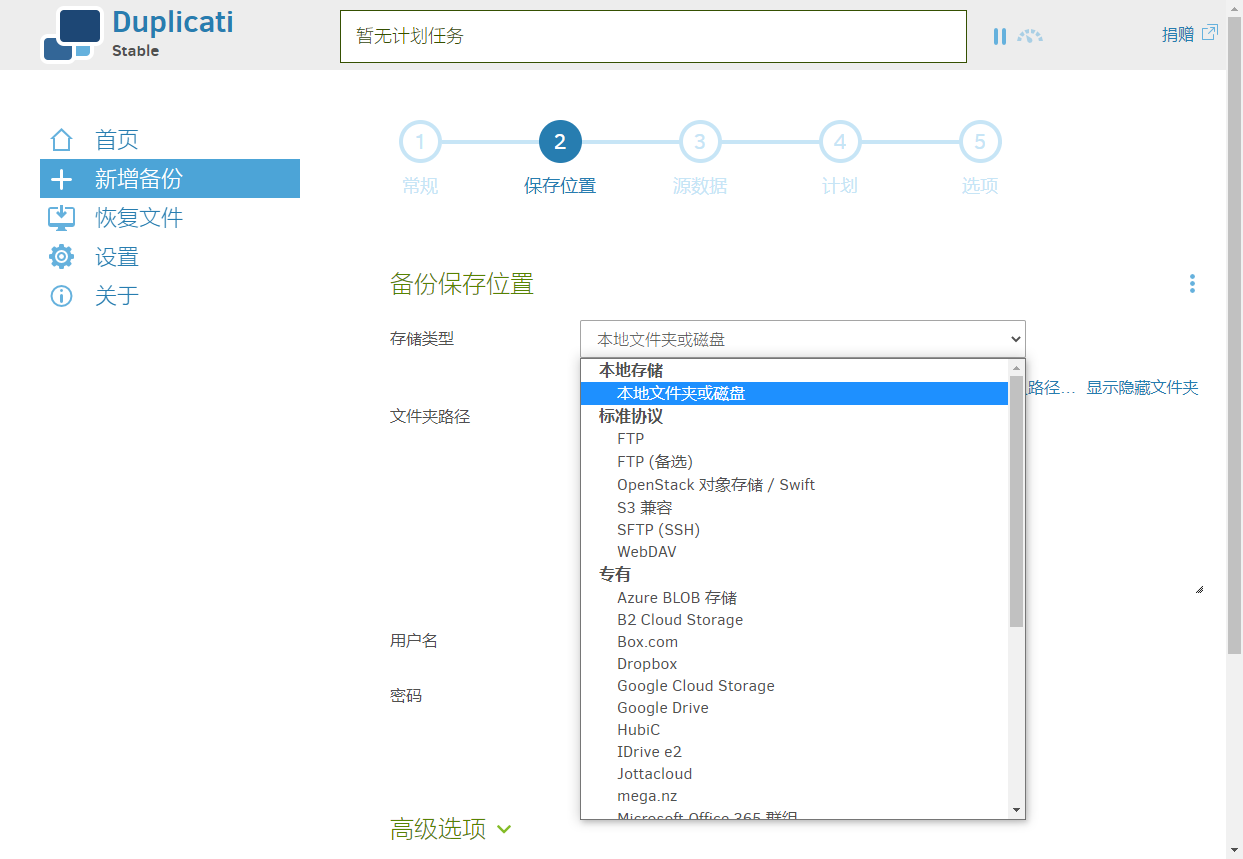The height and width of the screenshot is (859, 1243).
Task: Expand the 高级选项 chevron section
Action: (504, 829)
